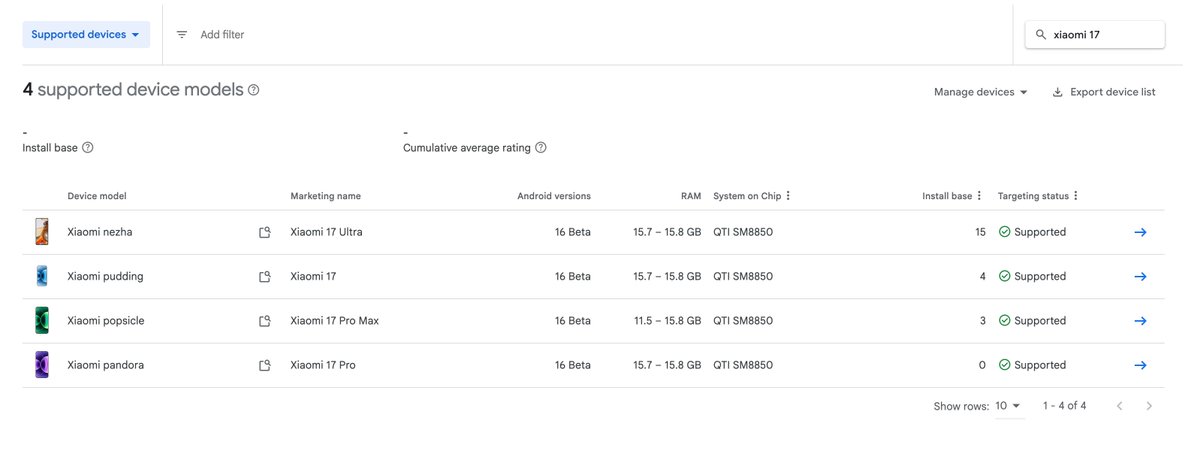Expand the Manage devices dropdown
Viewport: 1200px width, 460px height.
pyautogui.click(x=981, y=92)
